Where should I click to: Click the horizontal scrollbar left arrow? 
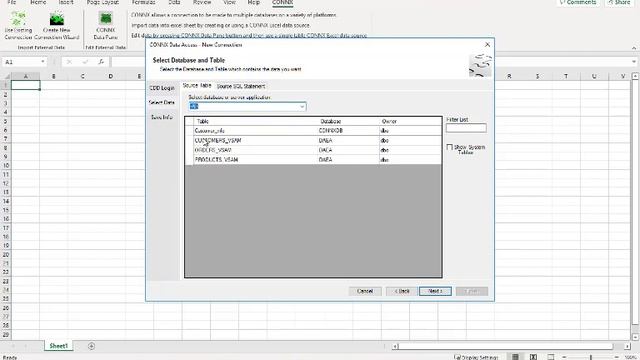(x=395, y=347)
